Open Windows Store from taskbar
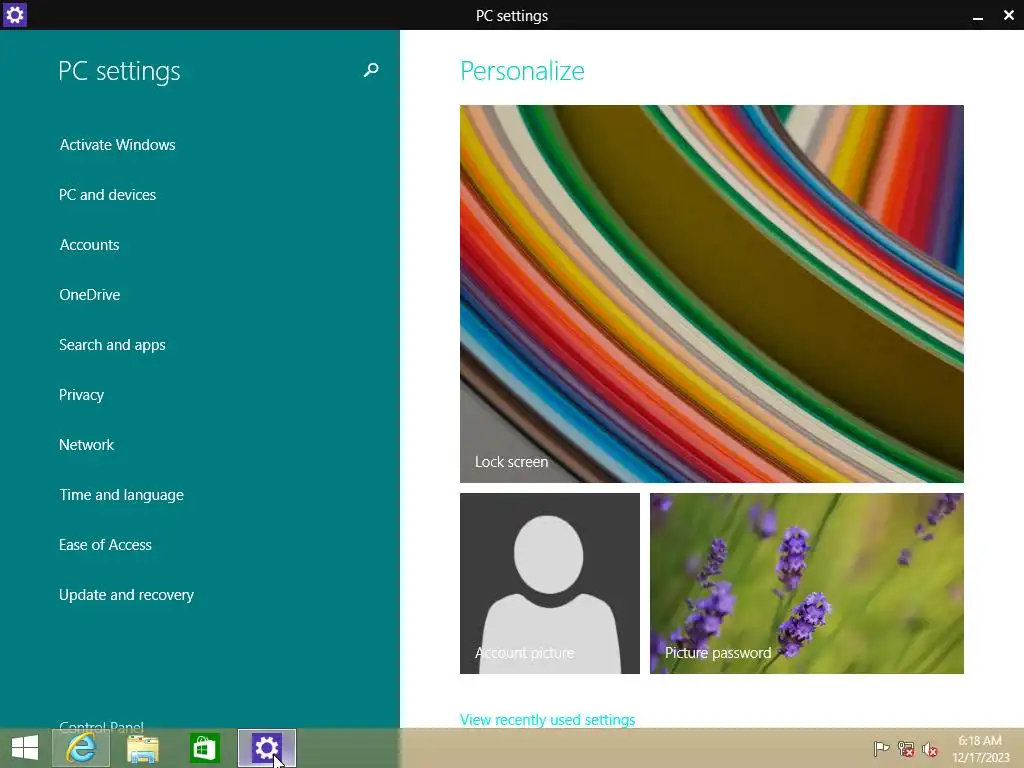Image resolution: width=1024 pixels, height=768 pixels. click(x=204, y=748)
